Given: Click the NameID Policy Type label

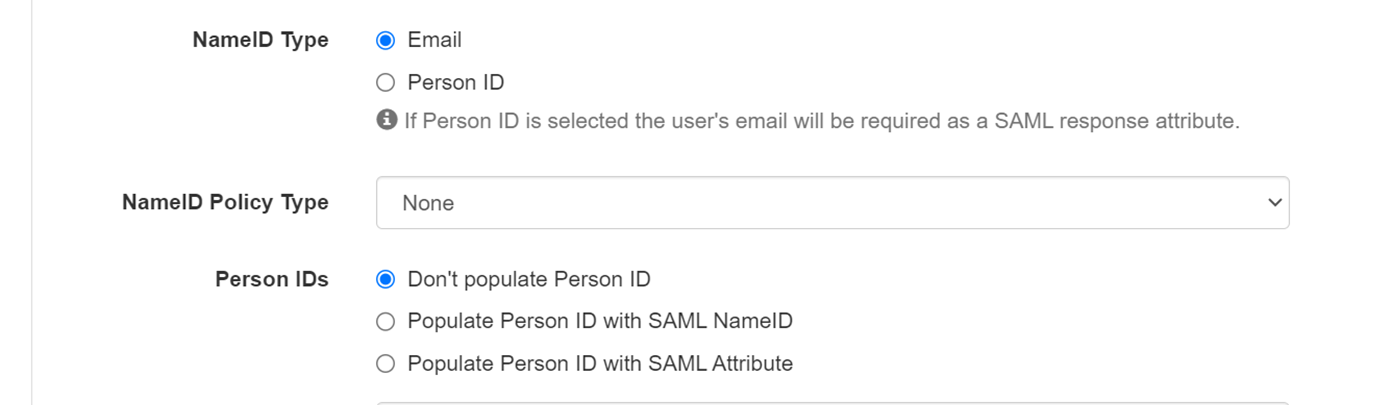Looking at the screenshot, I should click(x=225, y=202).
